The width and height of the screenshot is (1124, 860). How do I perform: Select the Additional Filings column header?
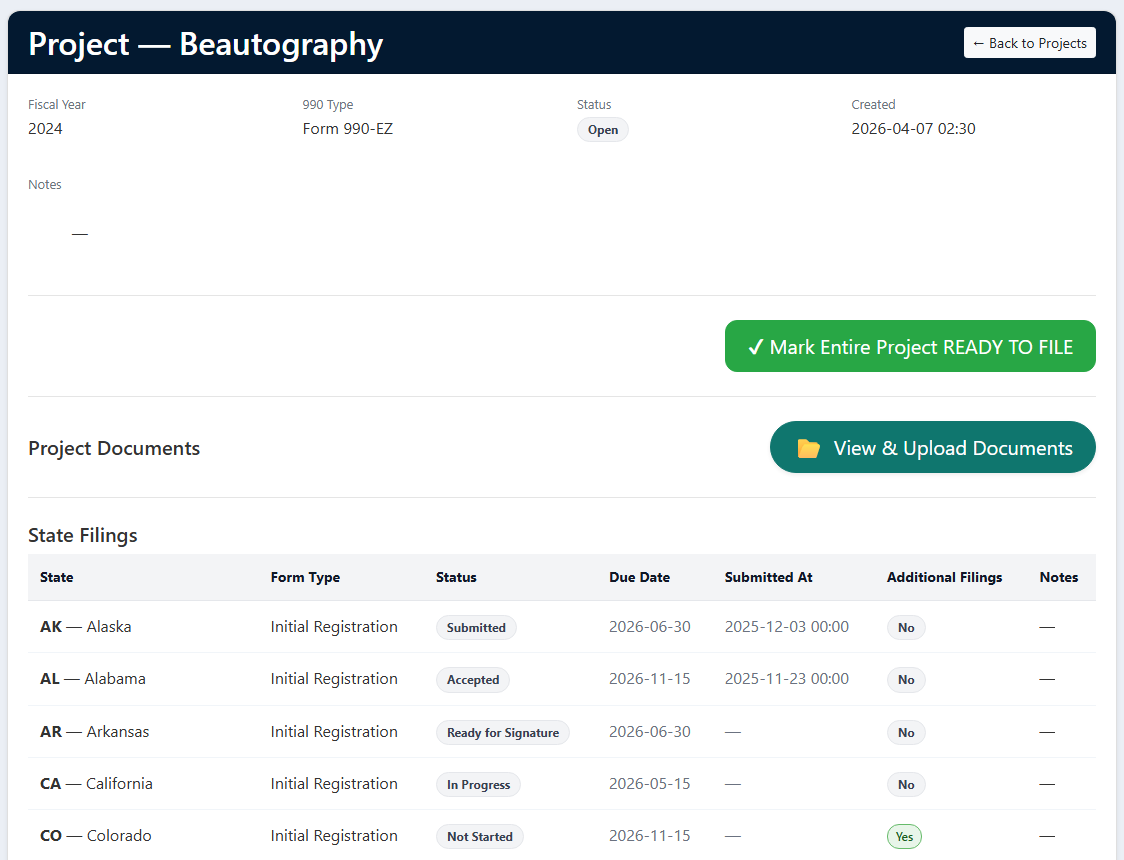coord(944,577)
